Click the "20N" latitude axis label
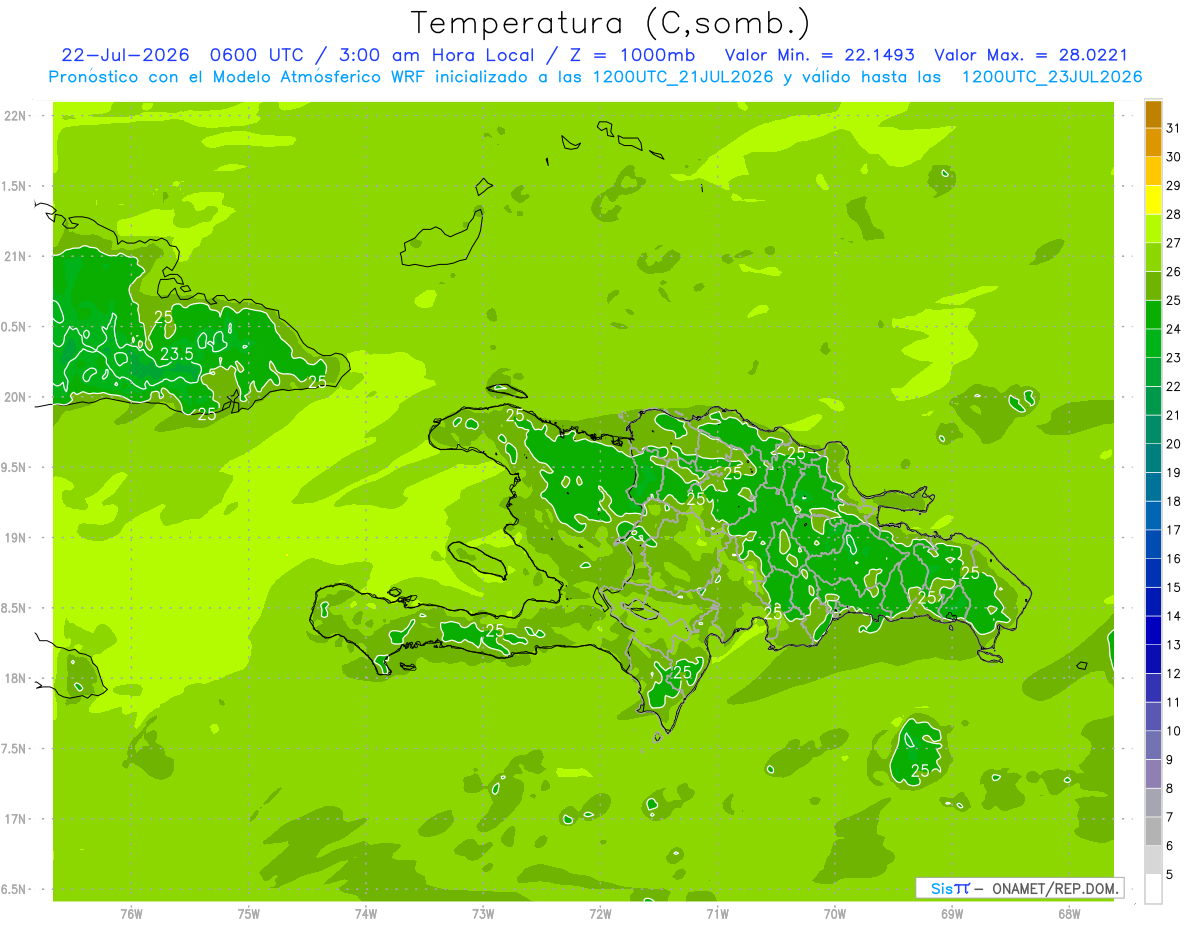 tap(15, 397)
